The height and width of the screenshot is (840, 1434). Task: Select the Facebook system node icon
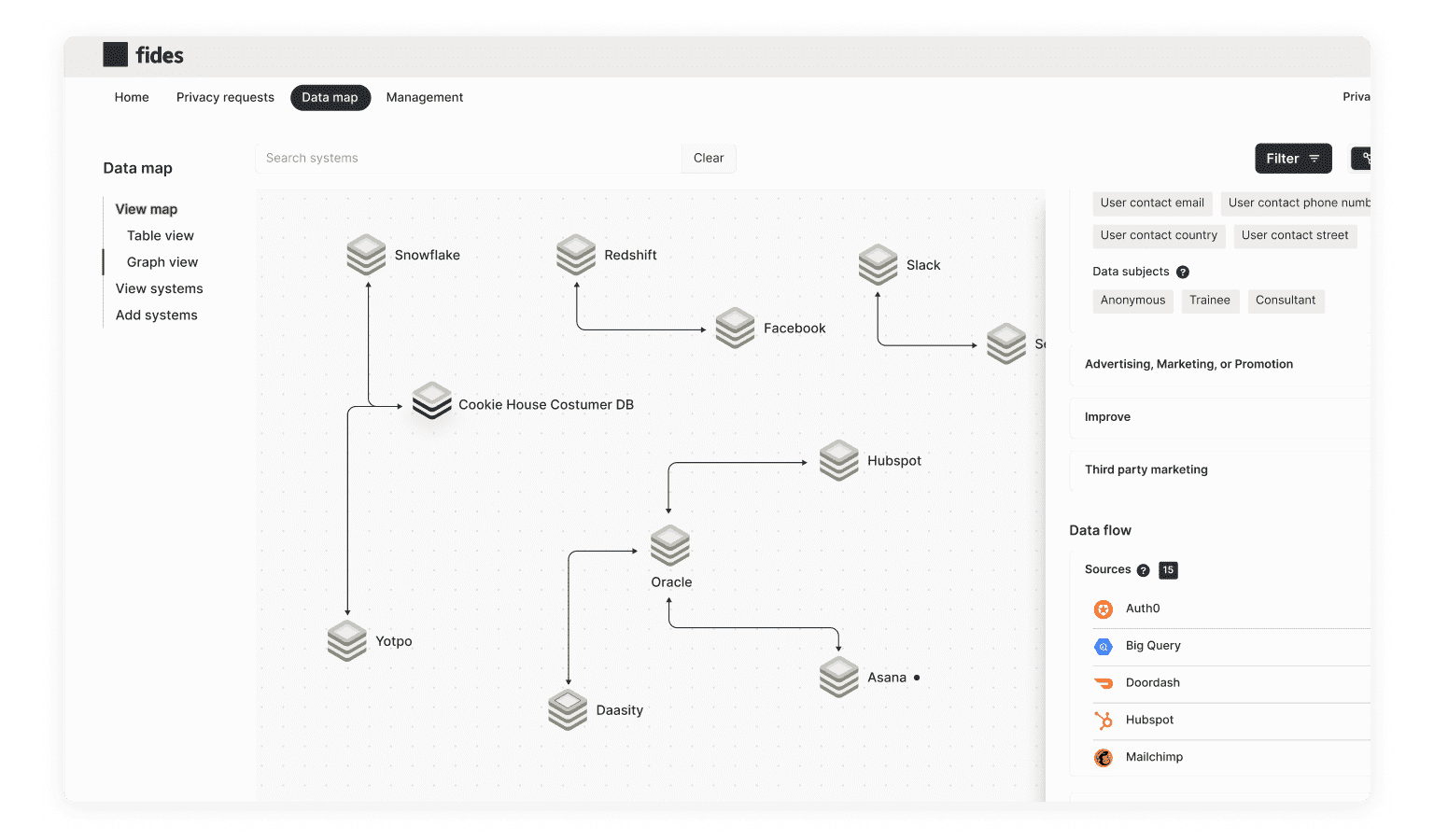(736, 328)
